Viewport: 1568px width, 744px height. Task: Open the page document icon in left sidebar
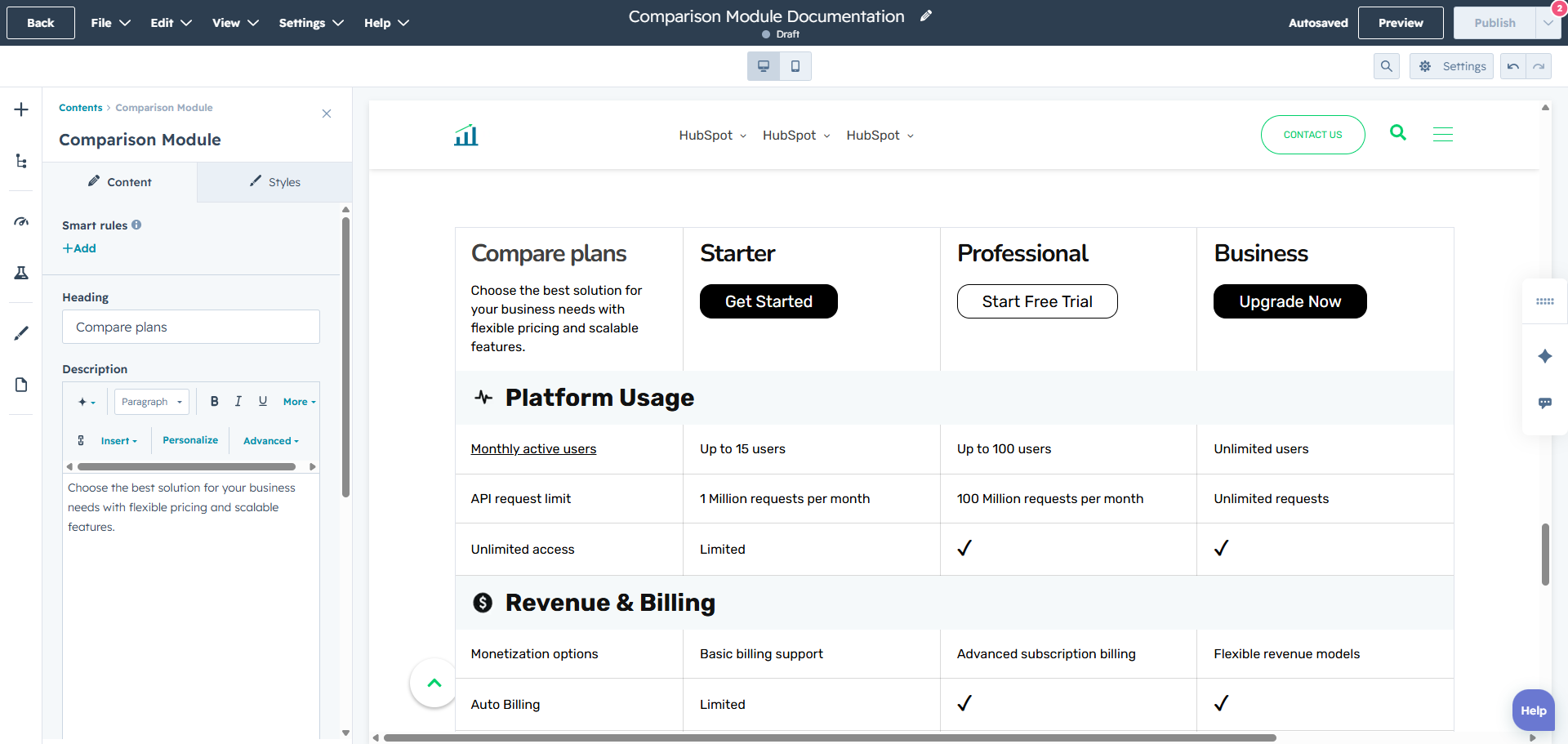point(21,385)
